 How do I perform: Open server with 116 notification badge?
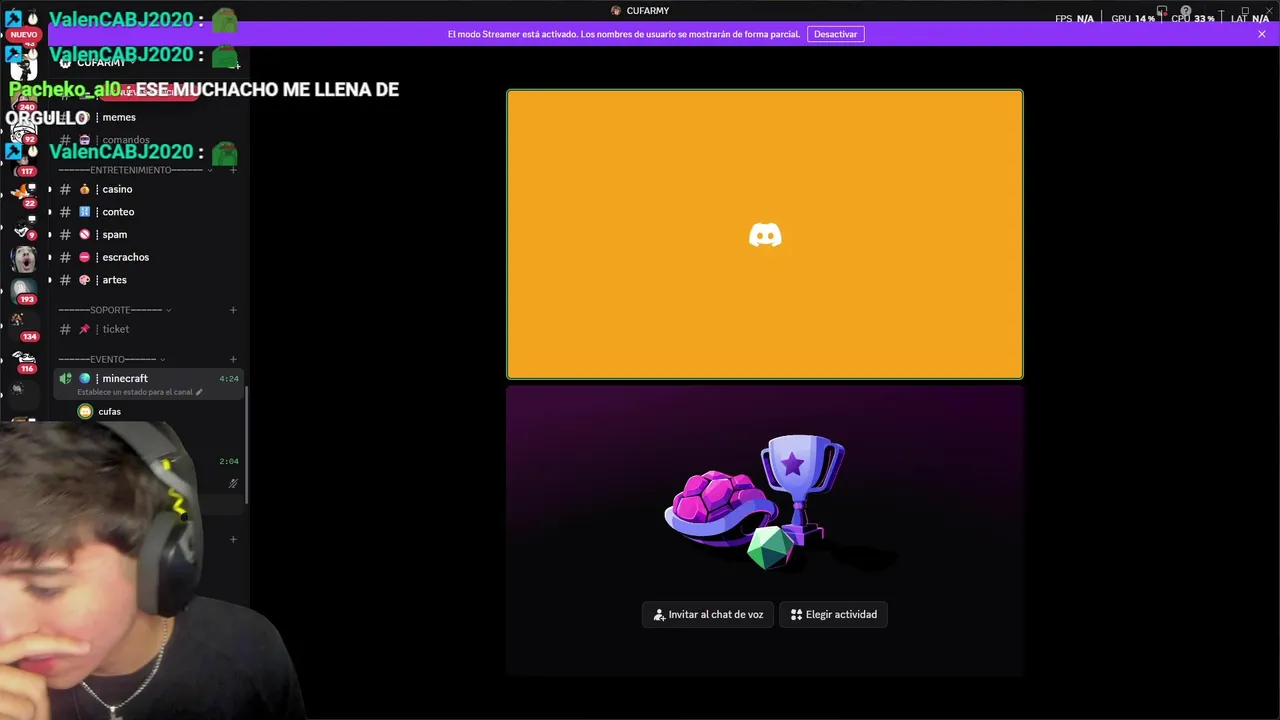click(x=24, y=360)
